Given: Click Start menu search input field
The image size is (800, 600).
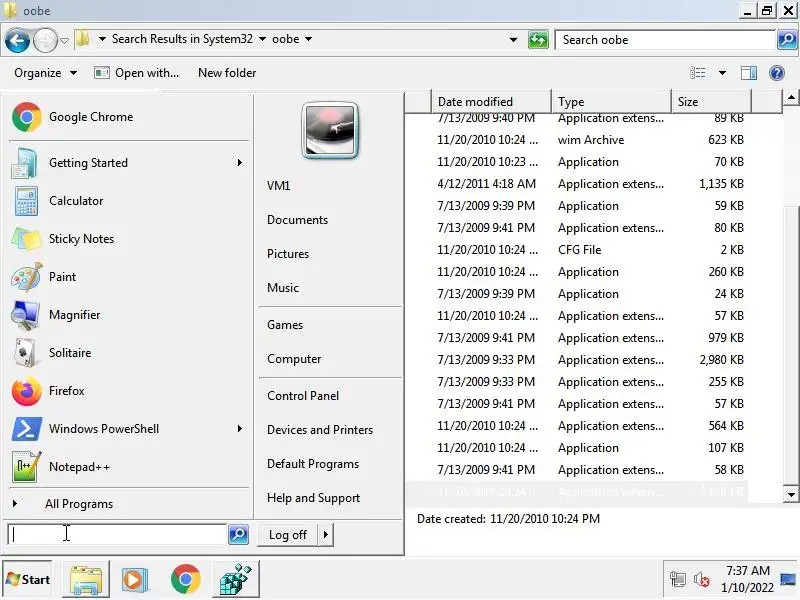Looking at the screenshot, I should [x=117, y=534].
